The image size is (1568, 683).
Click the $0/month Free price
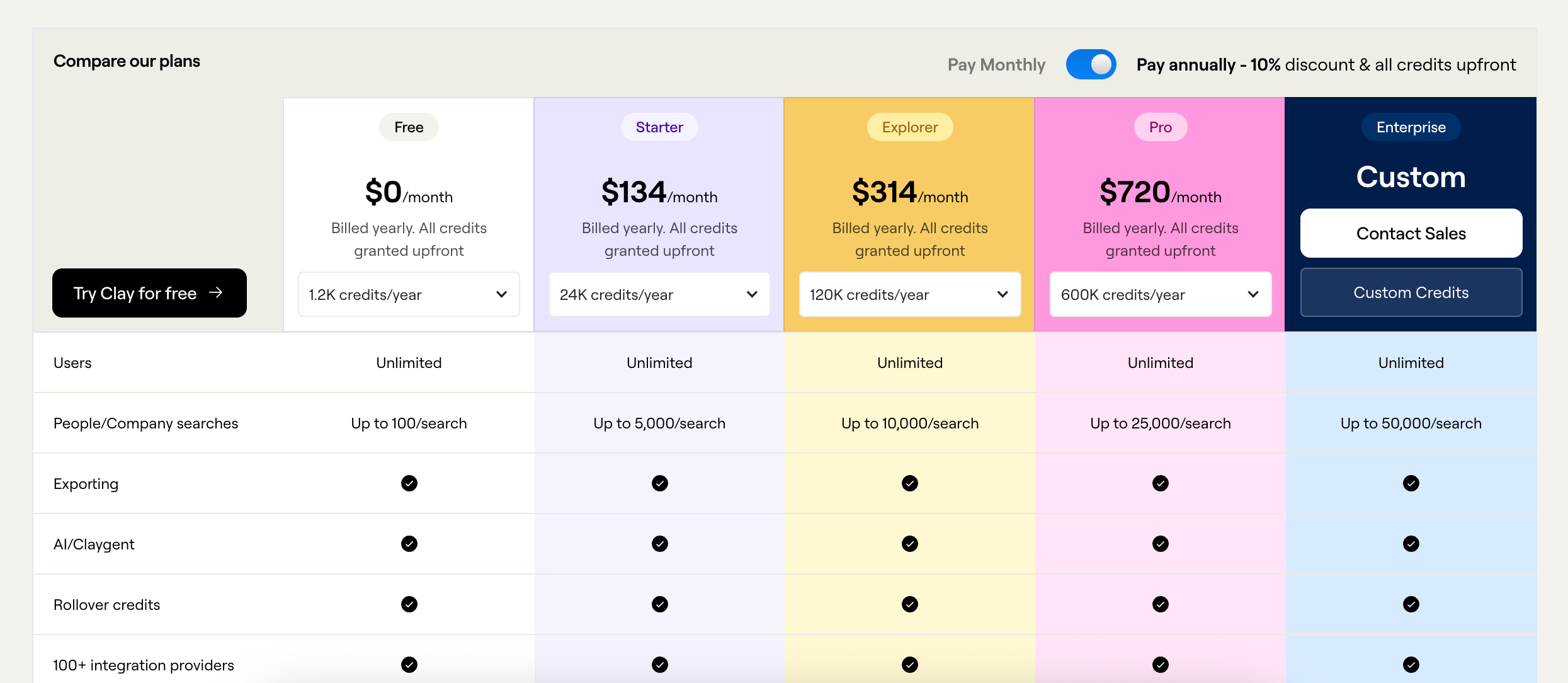(409, 192)
